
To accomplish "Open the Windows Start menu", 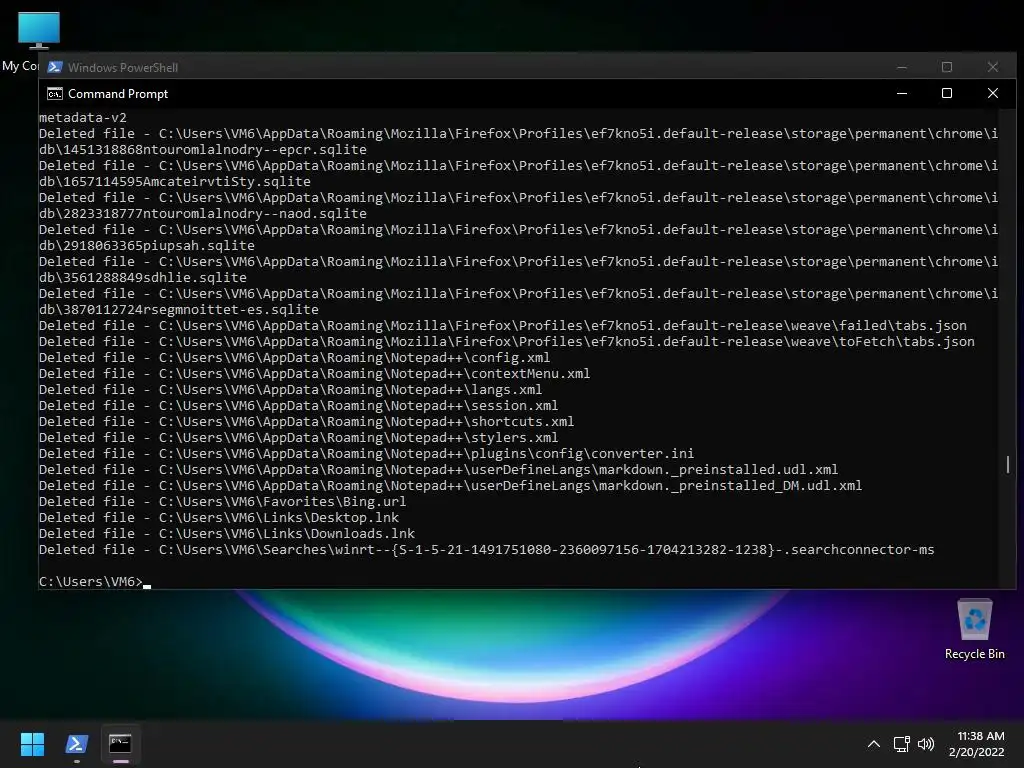I will click(32, 744).
